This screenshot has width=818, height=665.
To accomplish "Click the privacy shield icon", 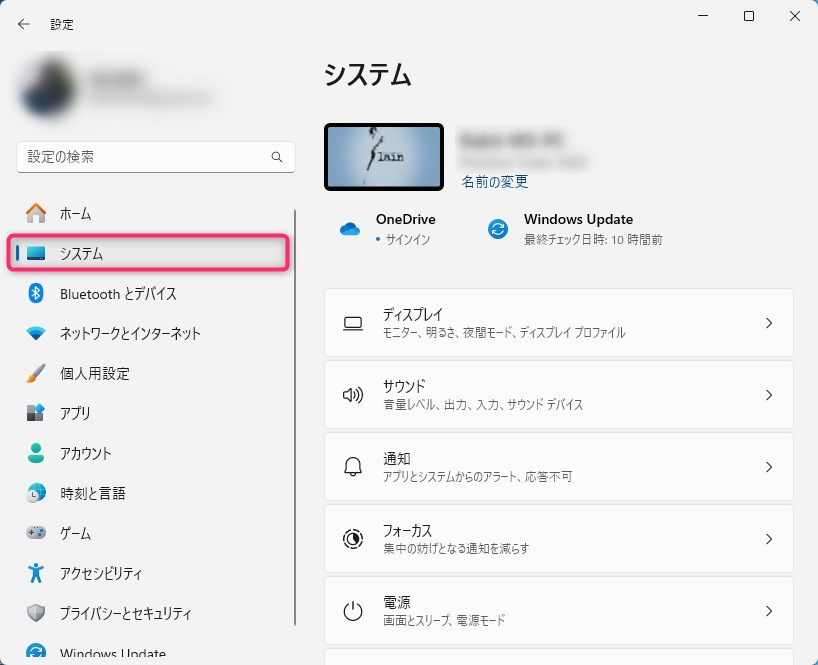I will point(36,613).
